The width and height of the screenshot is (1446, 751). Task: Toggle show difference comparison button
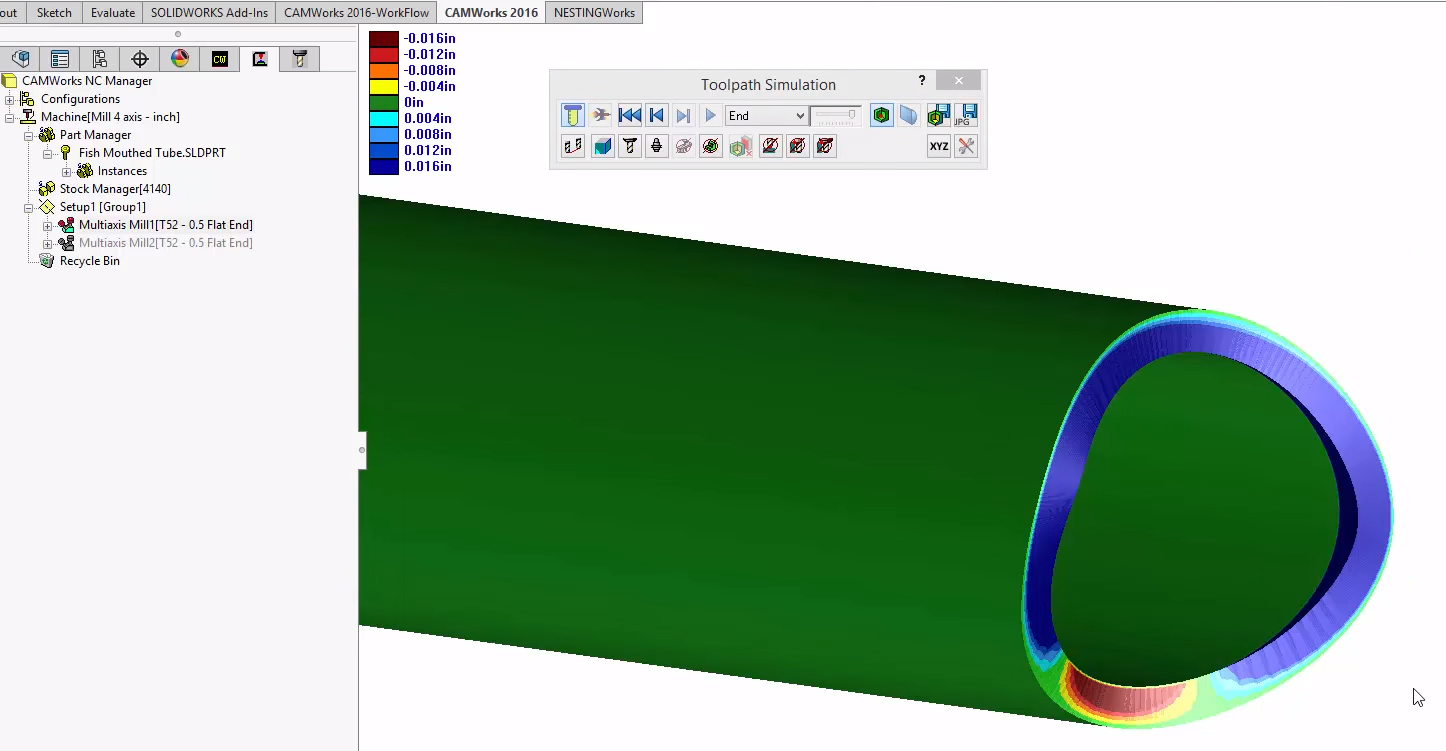(x=881, y=115)
